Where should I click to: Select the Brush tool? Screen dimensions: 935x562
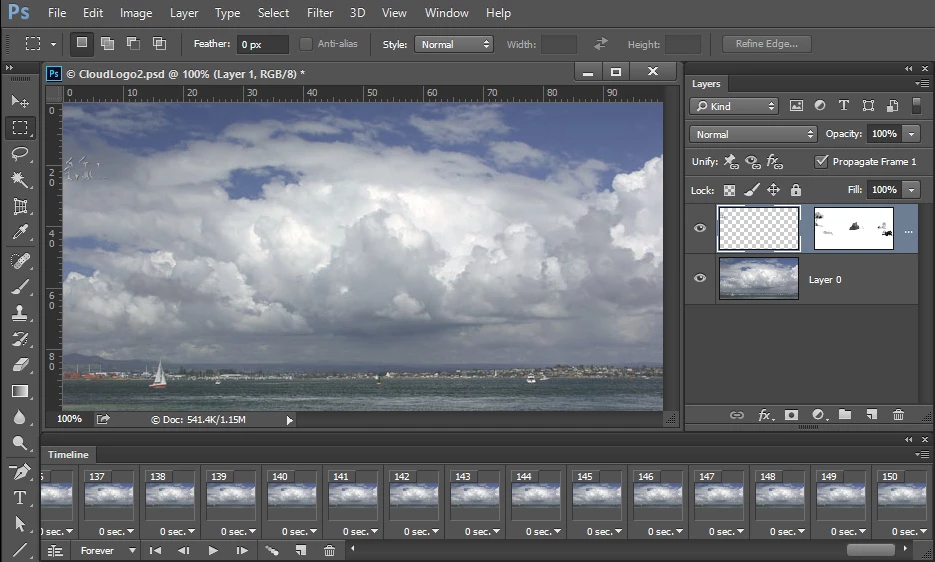click(20, 287)
